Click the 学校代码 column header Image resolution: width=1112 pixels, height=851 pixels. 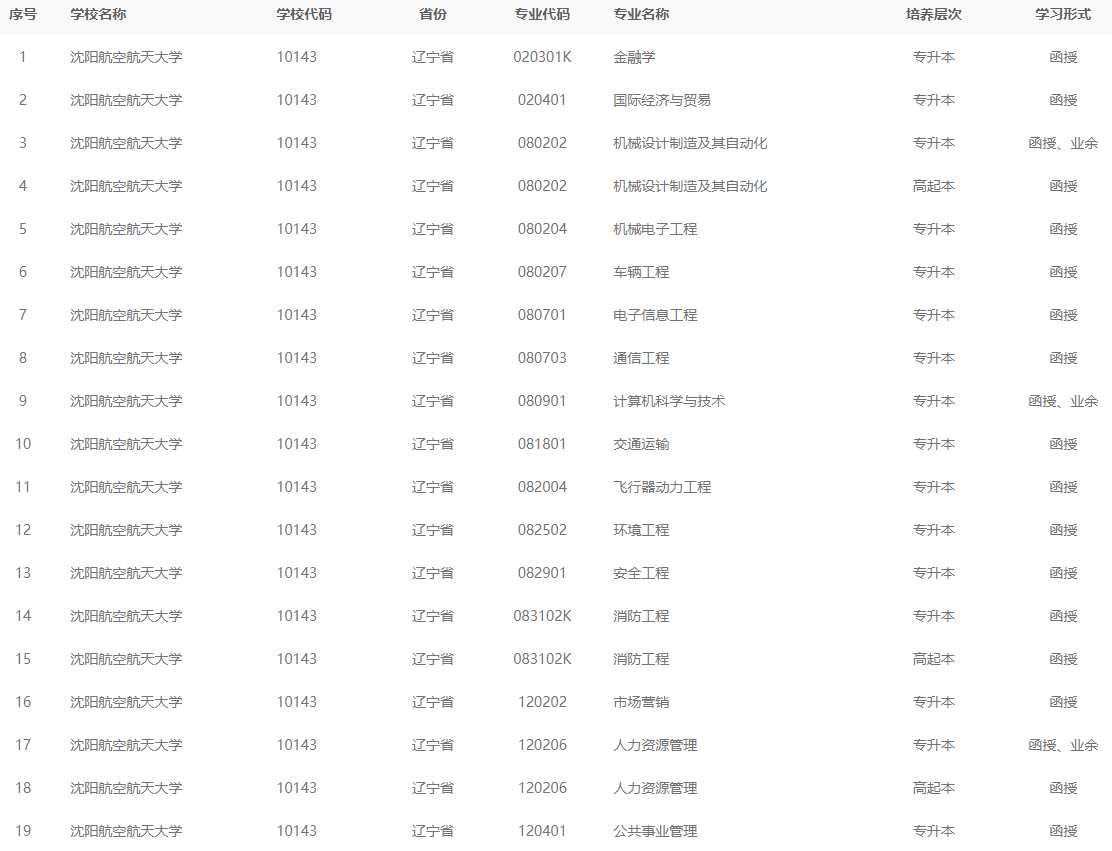304,14
